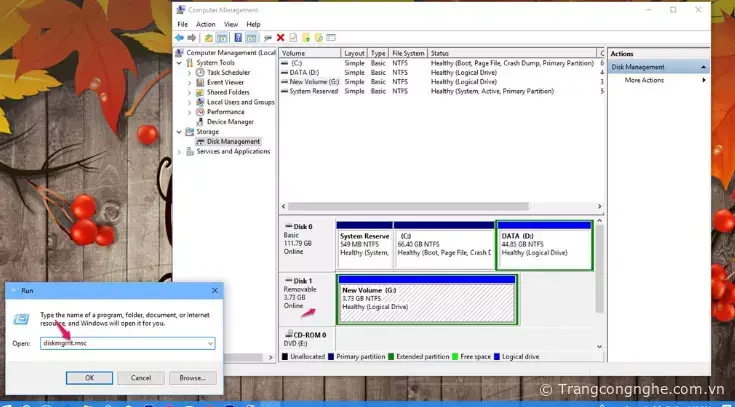Open the Run dialog Open dropdown arrow
This screenshot has height=407, width=735.
[210, 343]
